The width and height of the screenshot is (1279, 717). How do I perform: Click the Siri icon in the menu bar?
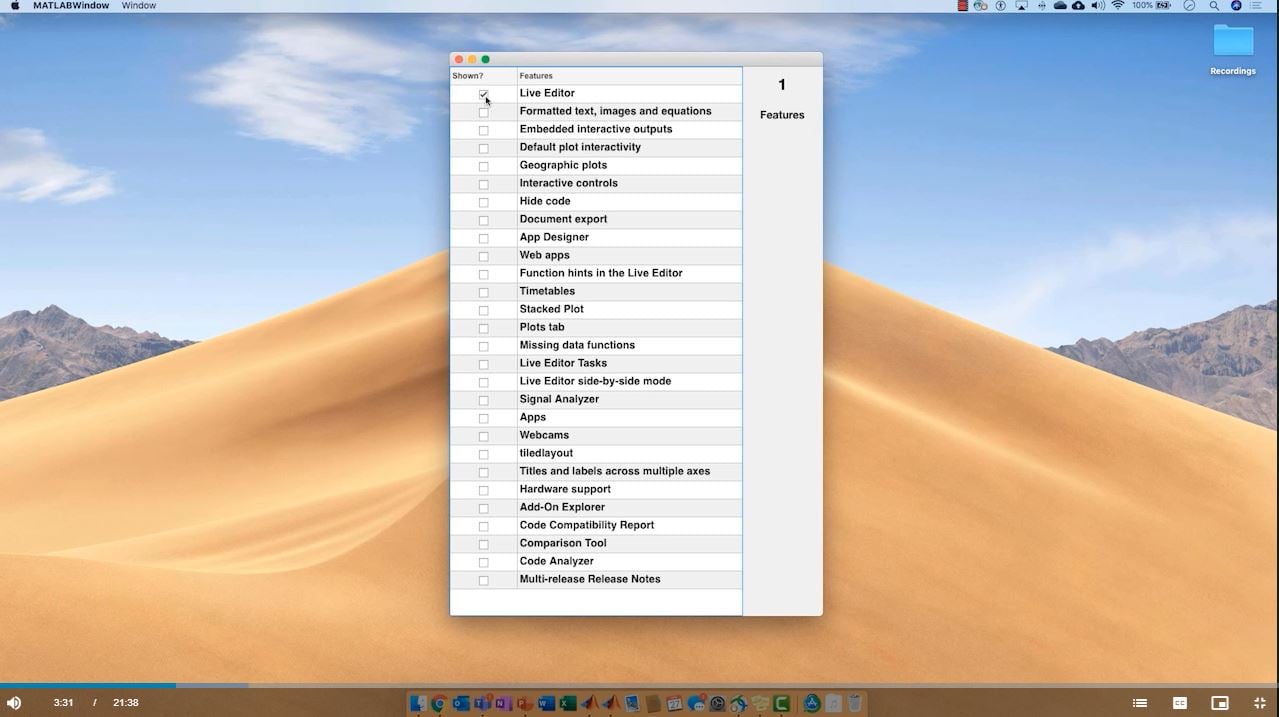(1236, 5)
